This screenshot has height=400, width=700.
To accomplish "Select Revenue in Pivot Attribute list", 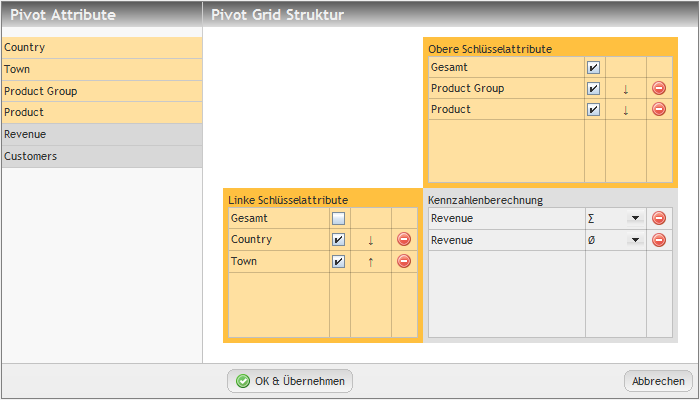I will click(x=100, y=134).
